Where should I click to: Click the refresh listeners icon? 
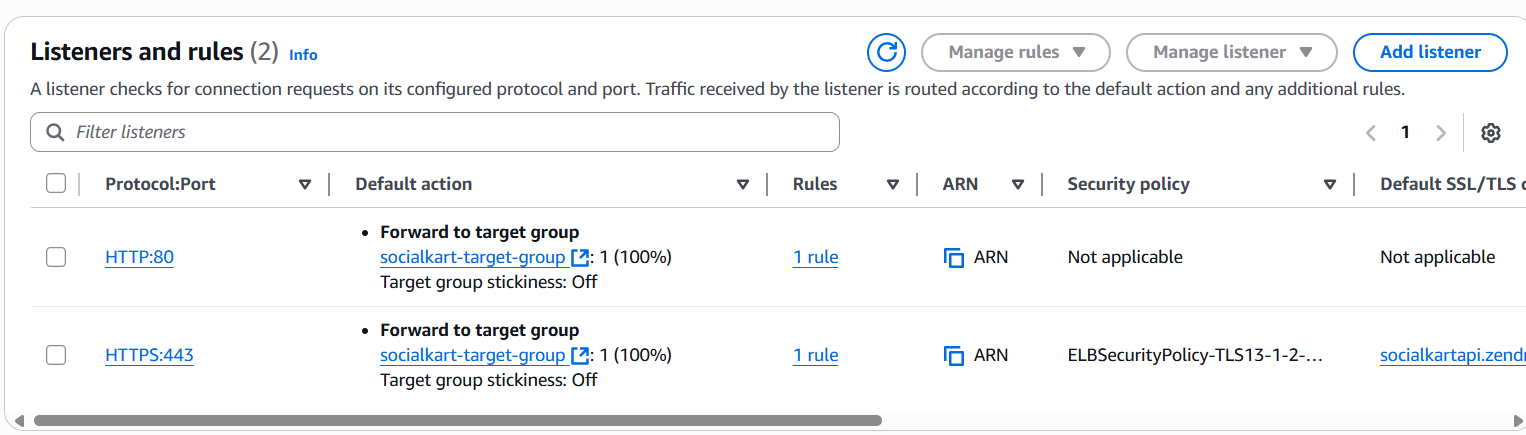886,52
